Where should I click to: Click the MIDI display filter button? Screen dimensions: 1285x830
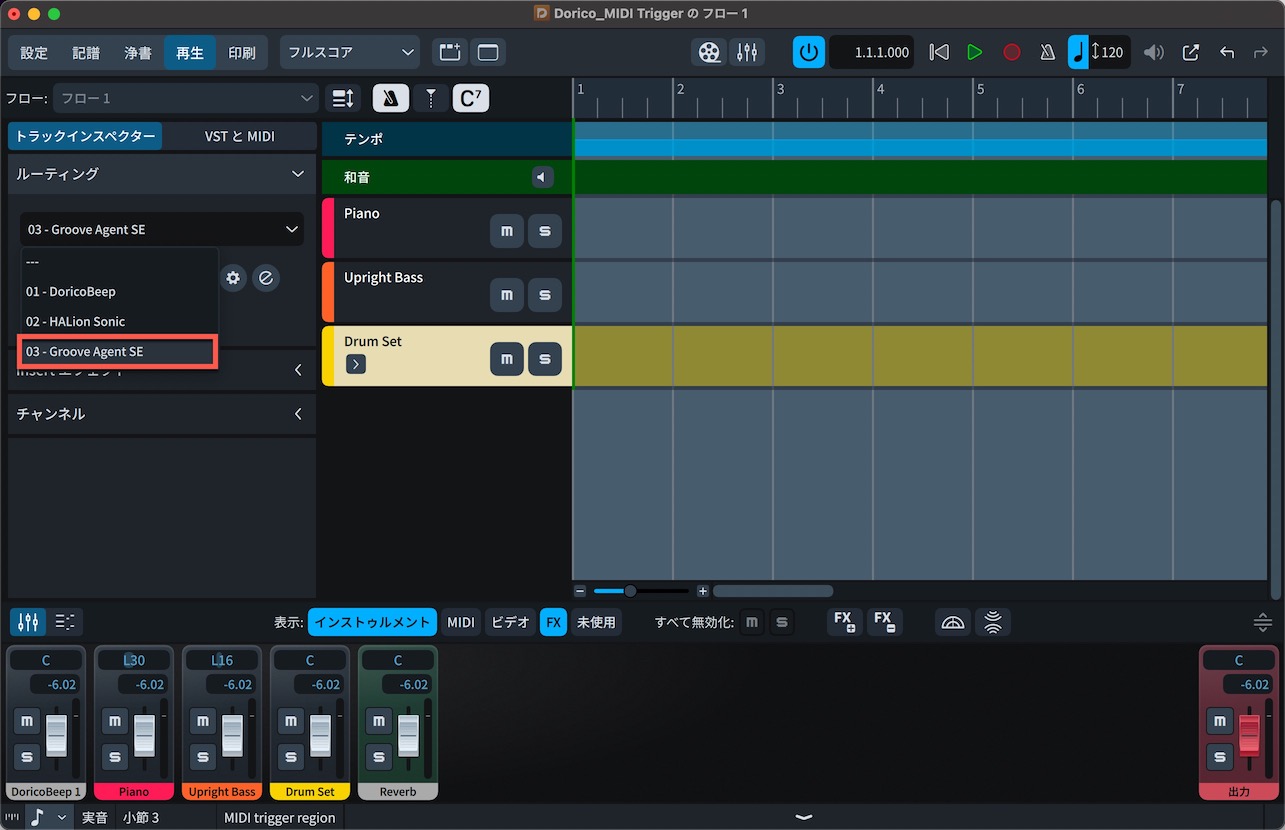coord(461,622)
